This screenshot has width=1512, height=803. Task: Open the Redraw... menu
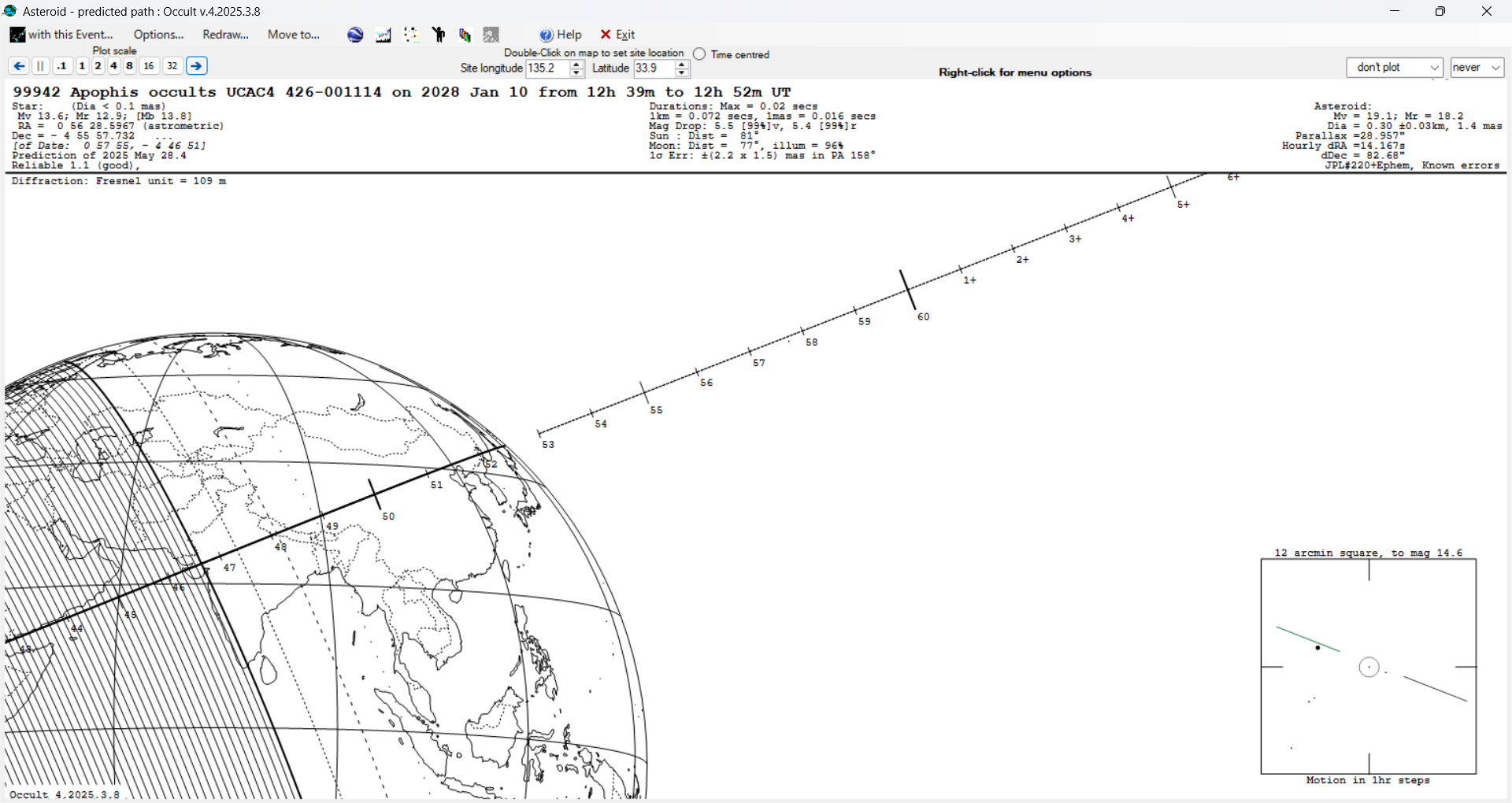(225, 35)
